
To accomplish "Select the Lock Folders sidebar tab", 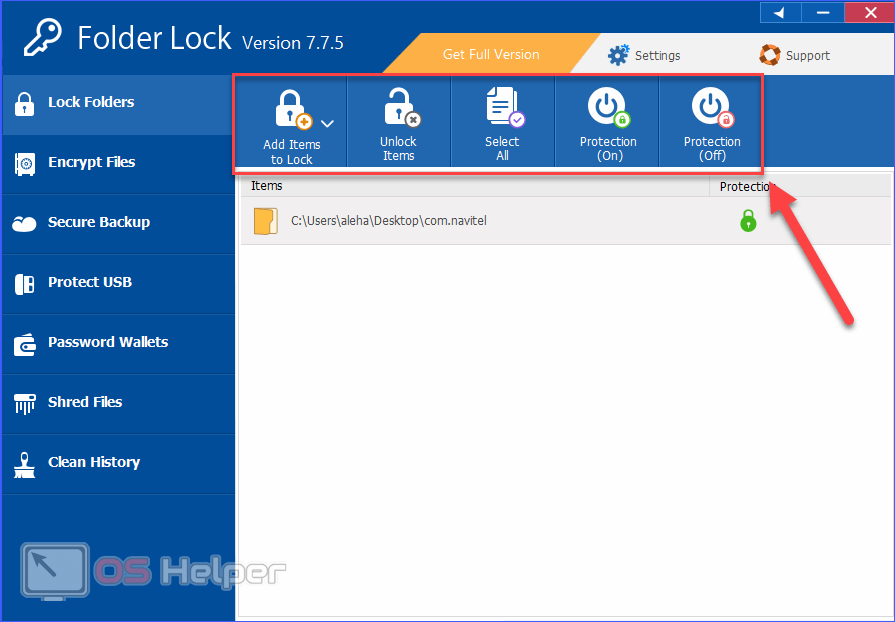I will pos(90,102).
